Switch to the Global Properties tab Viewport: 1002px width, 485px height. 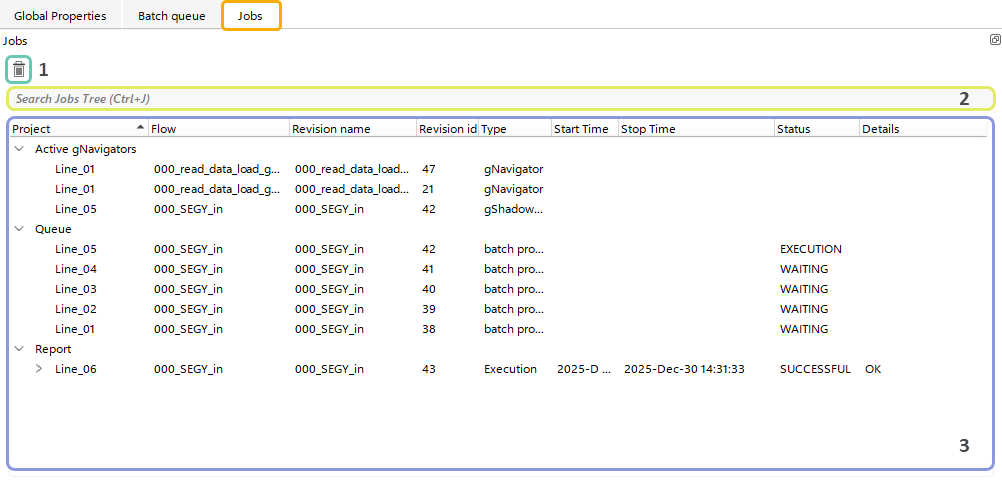[60, 16]
